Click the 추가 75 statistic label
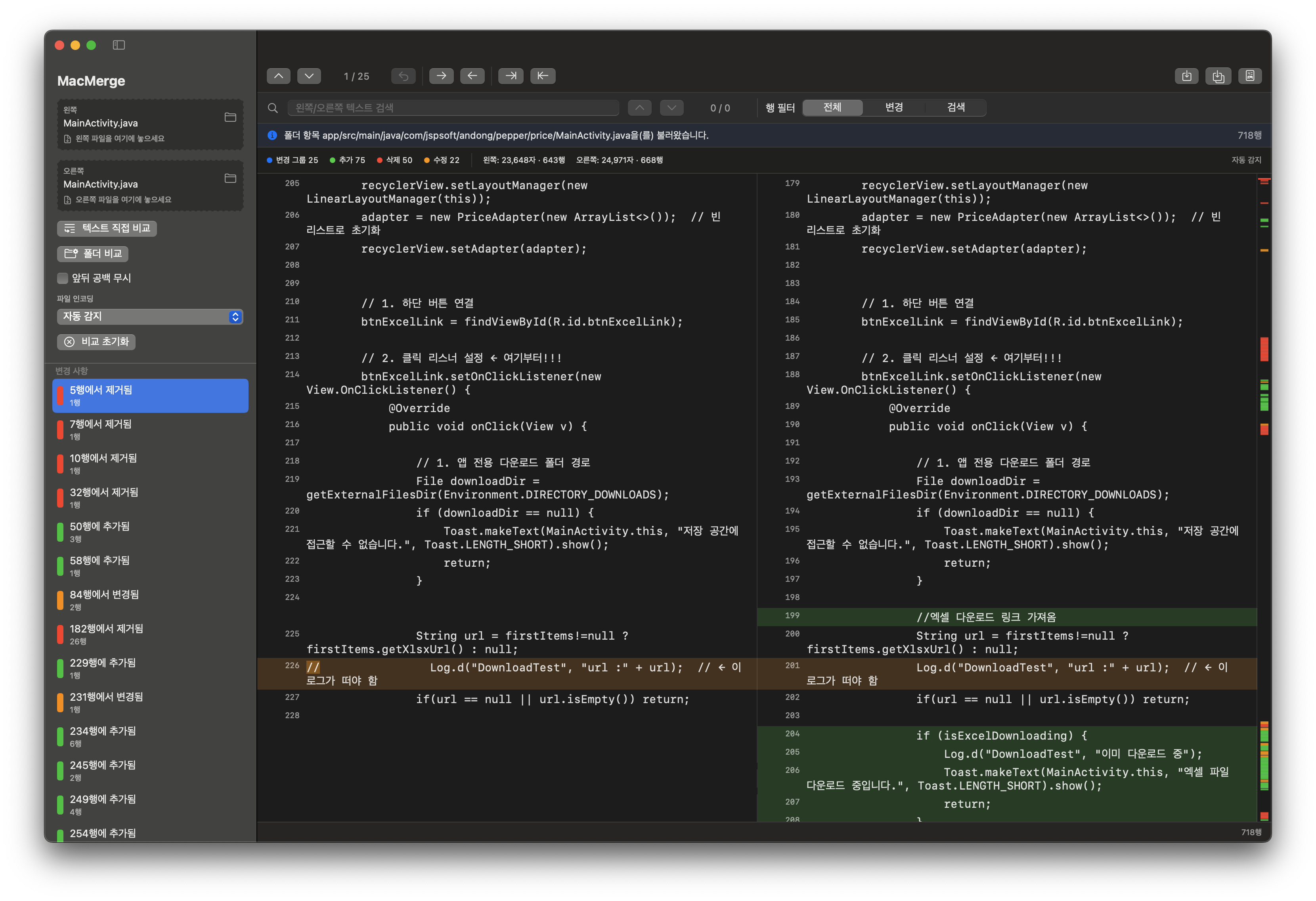 click(347, 160)
